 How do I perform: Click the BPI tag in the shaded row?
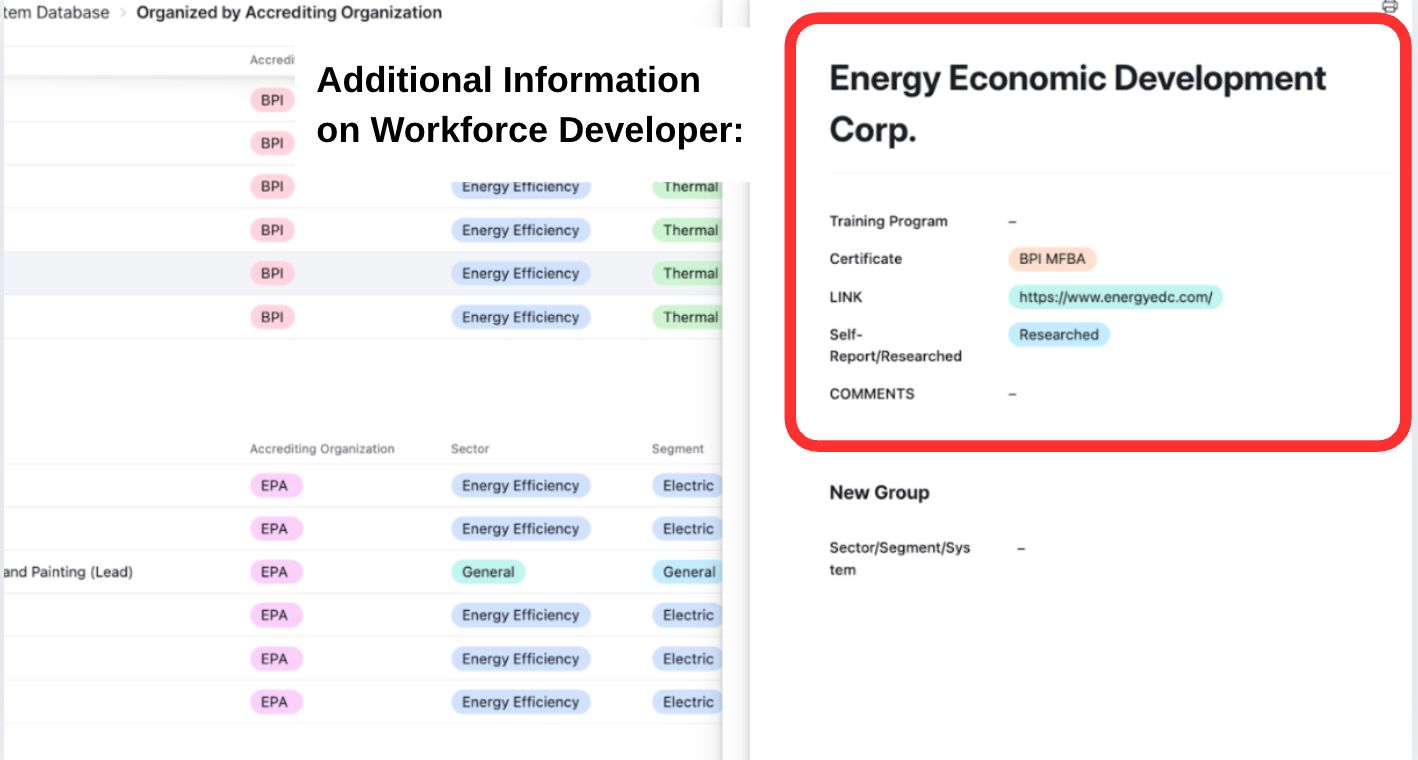[x=272, y=273]
